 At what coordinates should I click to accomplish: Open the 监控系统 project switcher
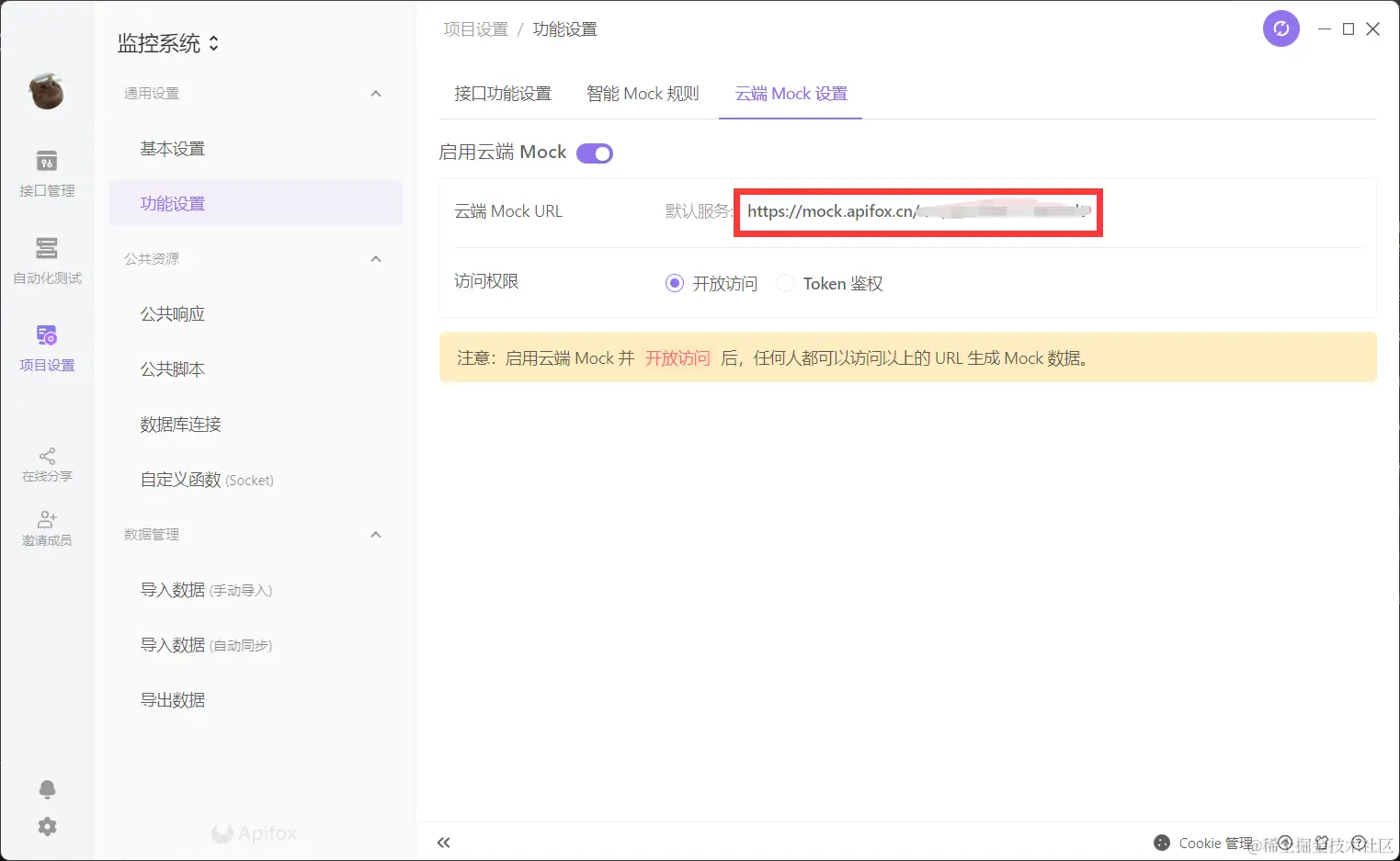(168, 43)
